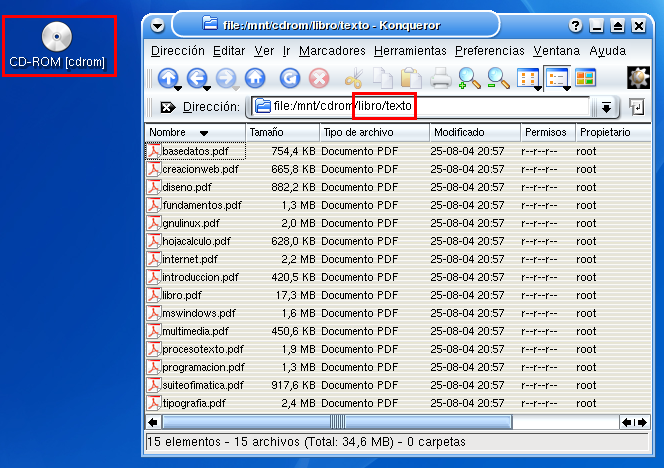Open the Back button history dropdown arrow

tap(207, 88)
